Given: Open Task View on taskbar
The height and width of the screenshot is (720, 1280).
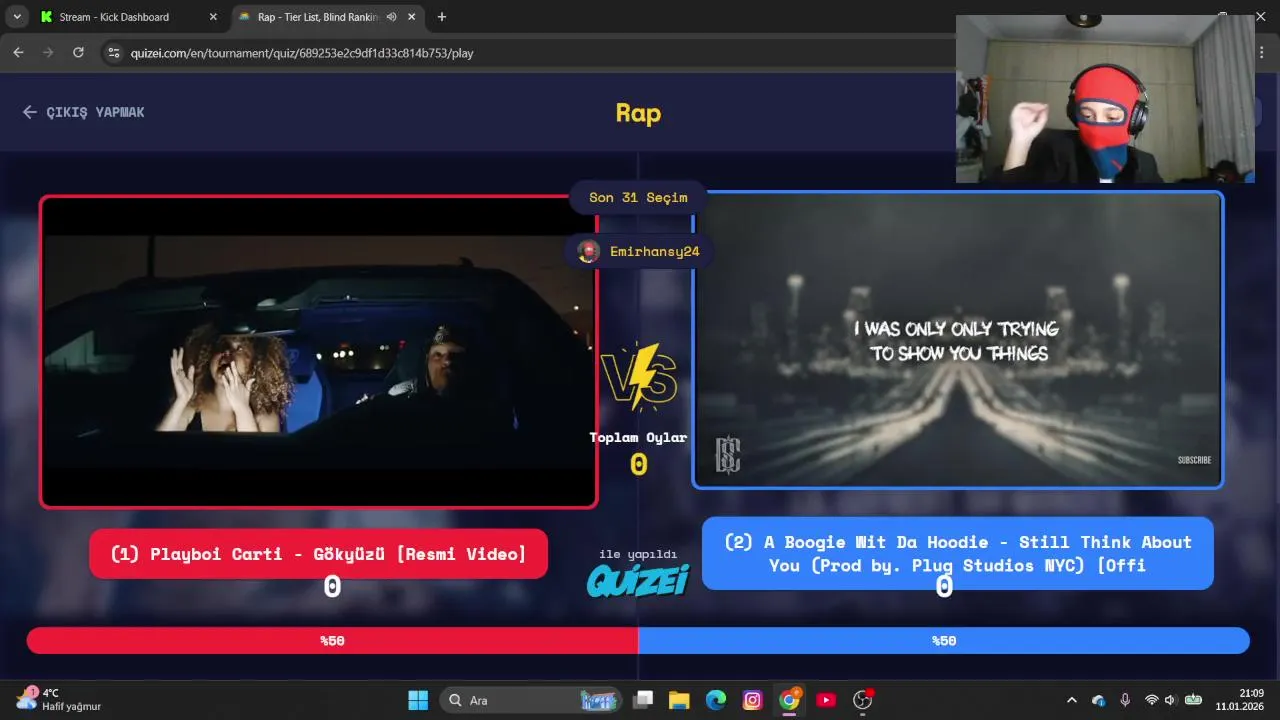Looking at the screenshot, I should point(643,700).
